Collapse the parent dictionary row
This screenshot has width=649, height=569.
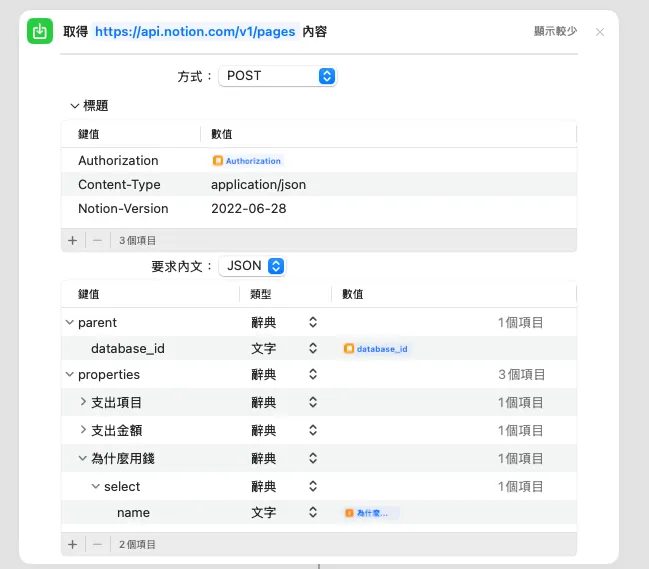(x=70, y=322)
